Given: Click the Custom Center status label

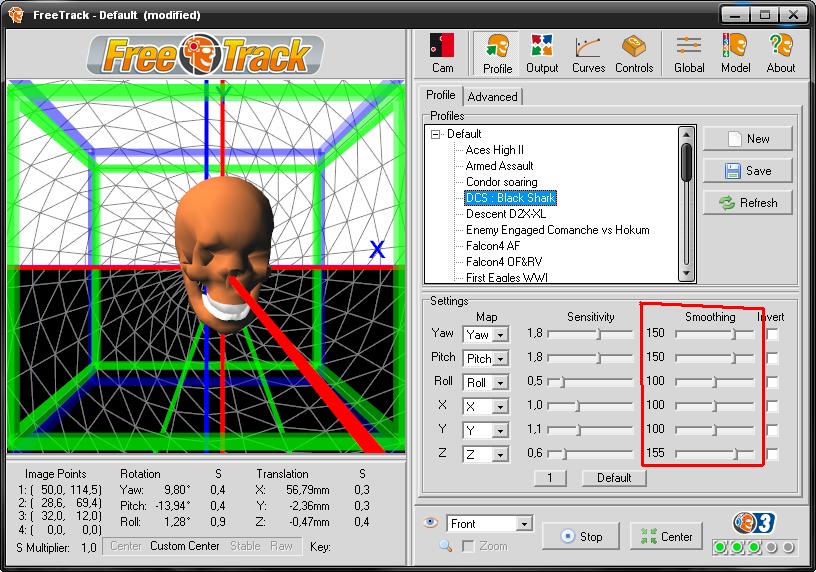Looking at the screenshot, I should (185, 546).
